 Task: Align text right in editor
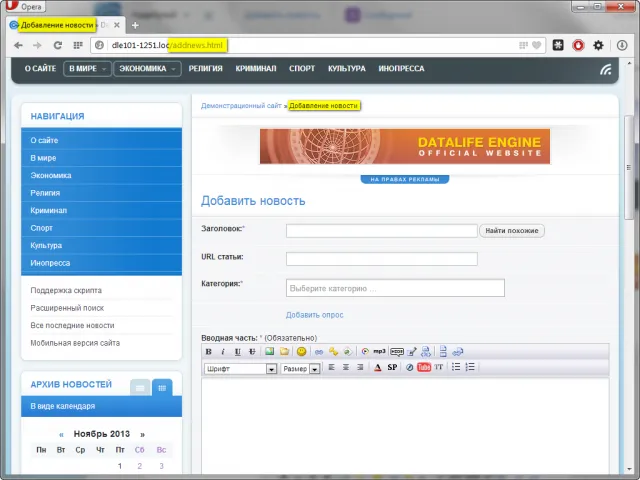pos(360,367)
